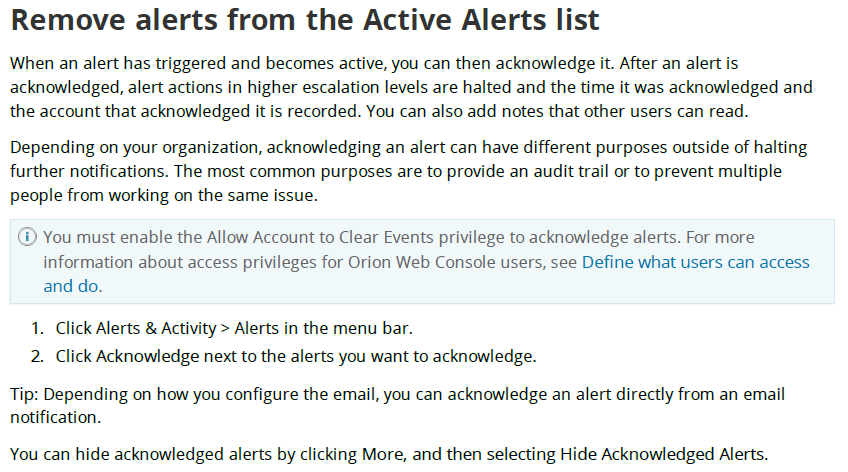This screenshot has height=472, width=848.
Task: Click the word 'More' in last sentence
Action: pyautogui.click(x=383, y=454)
